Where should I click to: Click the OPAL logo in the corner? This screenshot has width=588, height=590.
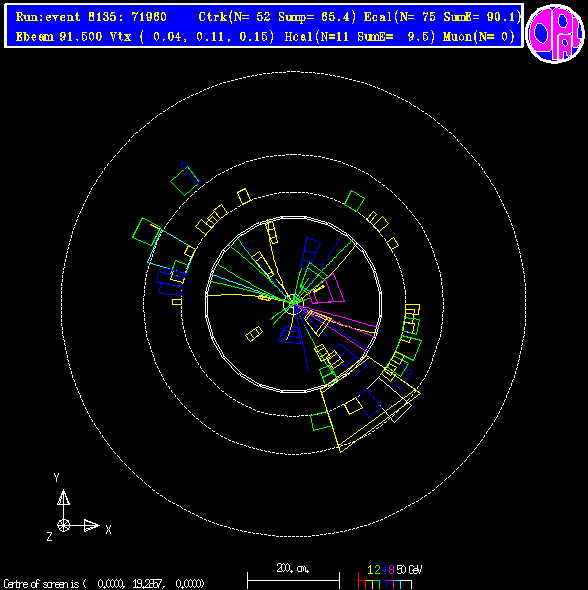pos(555,33)
